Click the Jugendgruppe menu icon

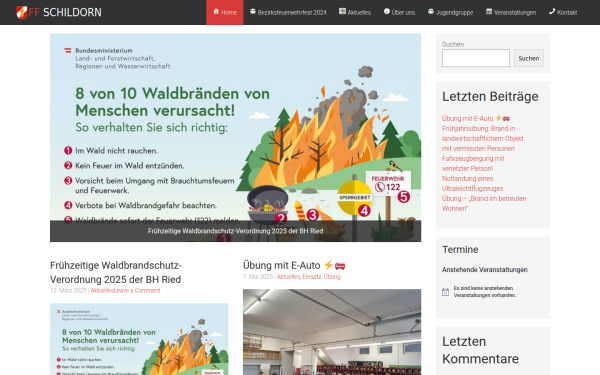pos(431,11)
